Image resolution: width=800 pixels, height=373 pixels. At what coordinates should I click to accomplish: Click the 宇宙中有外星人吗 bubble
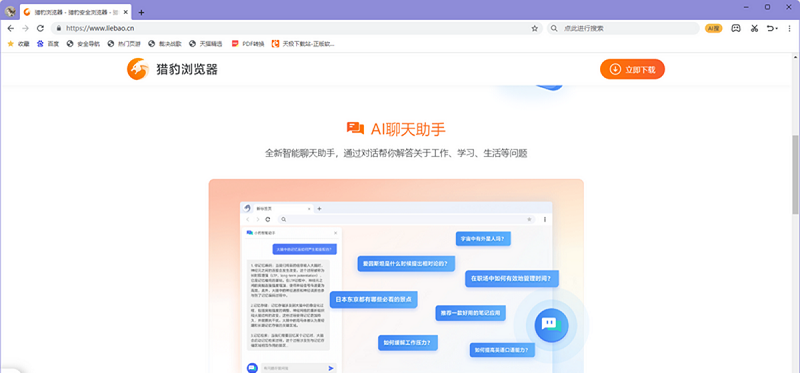click(x=484, y=239)
